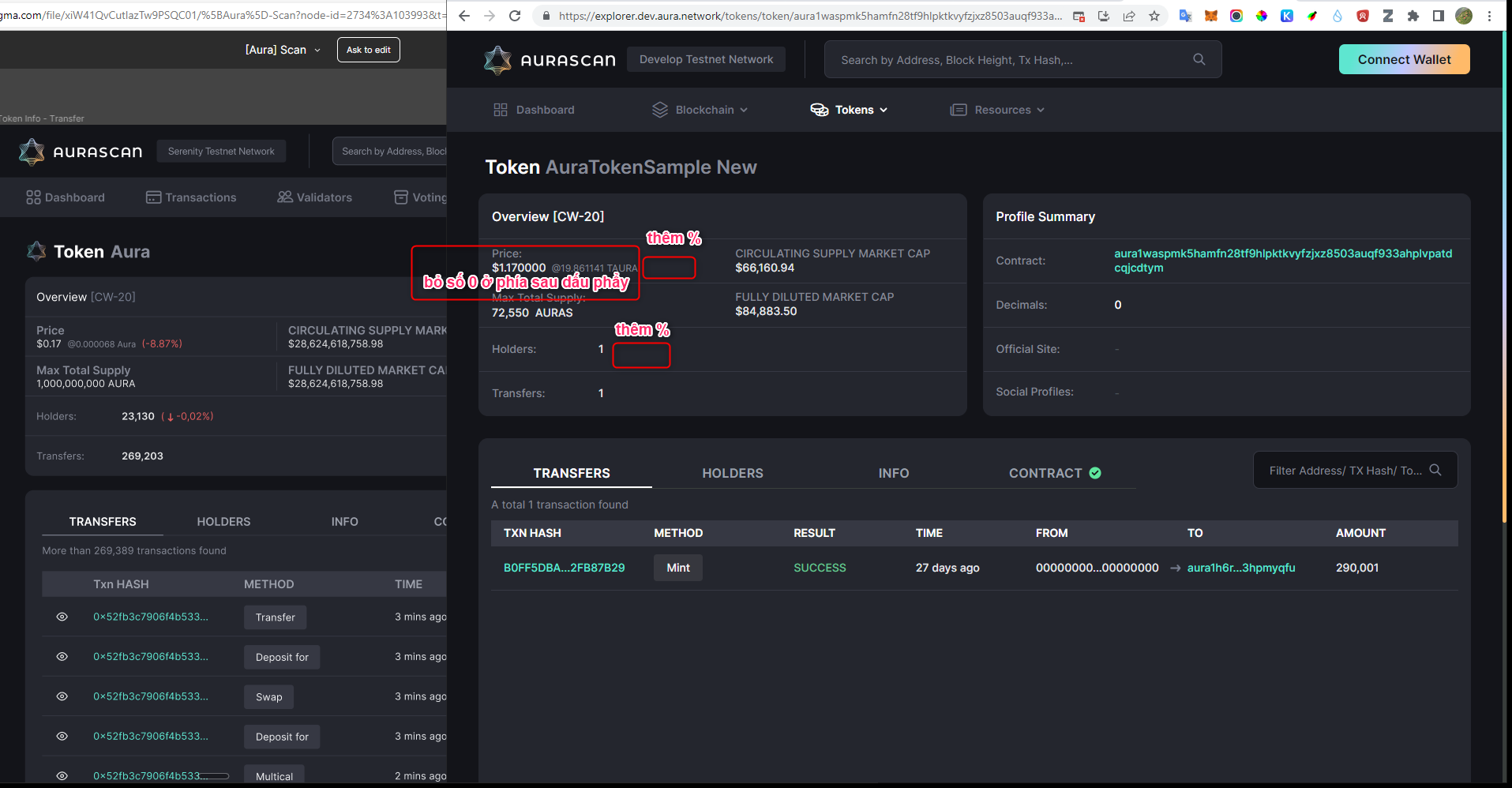Click the magnifier icon in the main search bar
Viewport: 1512px width, 788px height.
[1199, 59]
